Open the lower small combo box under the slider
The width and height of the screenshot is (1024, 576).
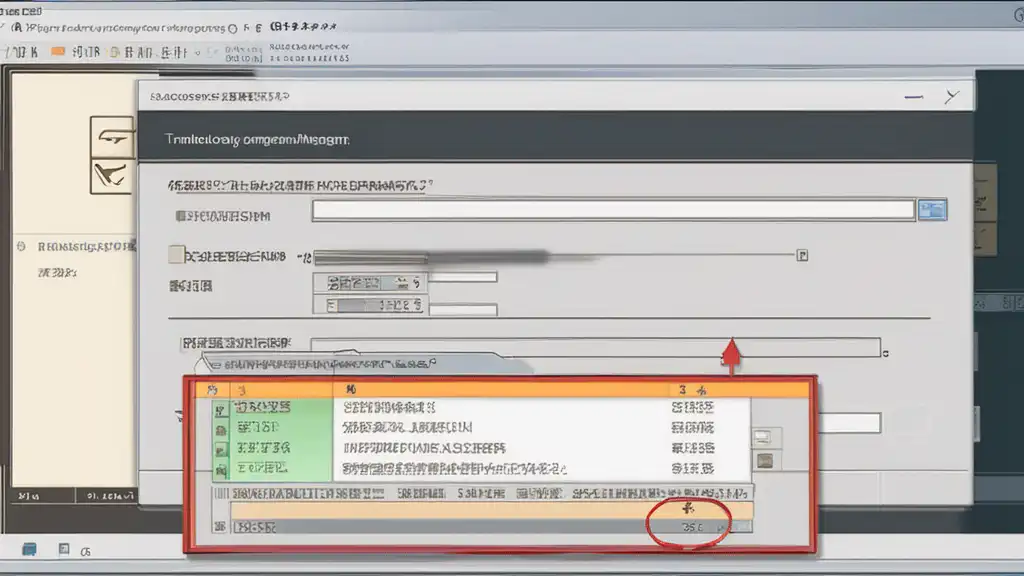[x=370, y=305]
